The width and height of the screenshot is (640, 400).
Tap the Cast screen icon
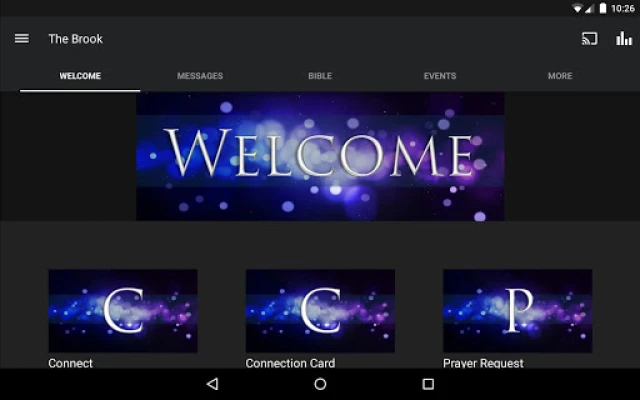click(590, 39)
